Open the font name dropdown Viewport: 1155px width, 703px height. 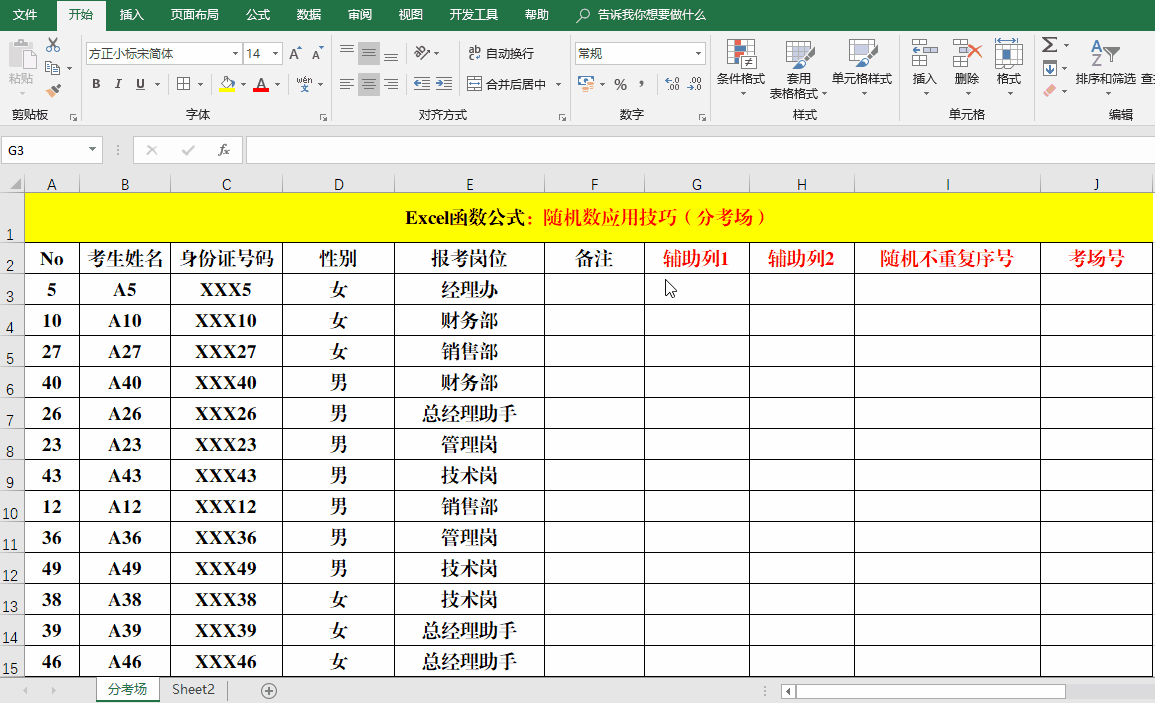tap(236, 54)
